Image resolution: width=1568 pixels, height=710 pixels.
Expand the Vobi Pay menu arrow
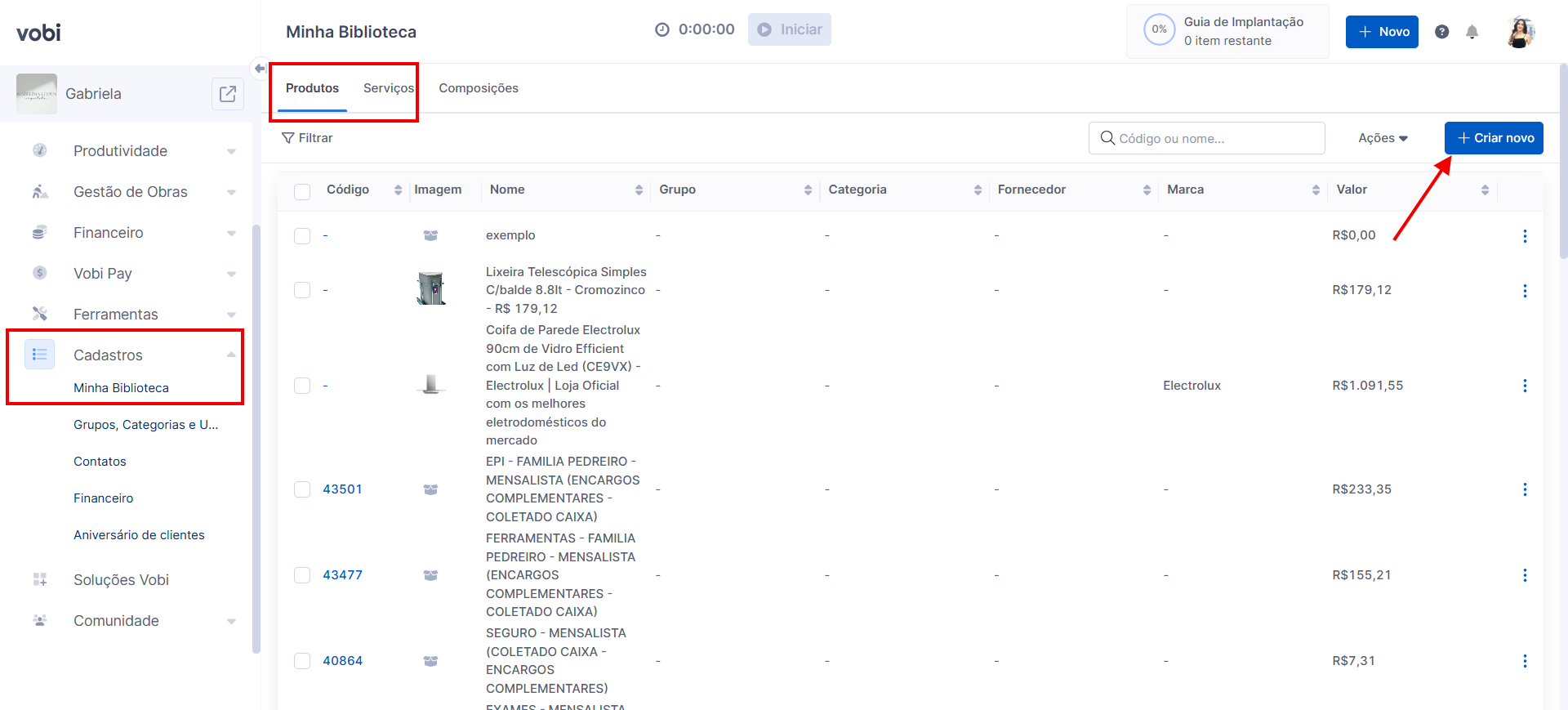click(231, 274)
